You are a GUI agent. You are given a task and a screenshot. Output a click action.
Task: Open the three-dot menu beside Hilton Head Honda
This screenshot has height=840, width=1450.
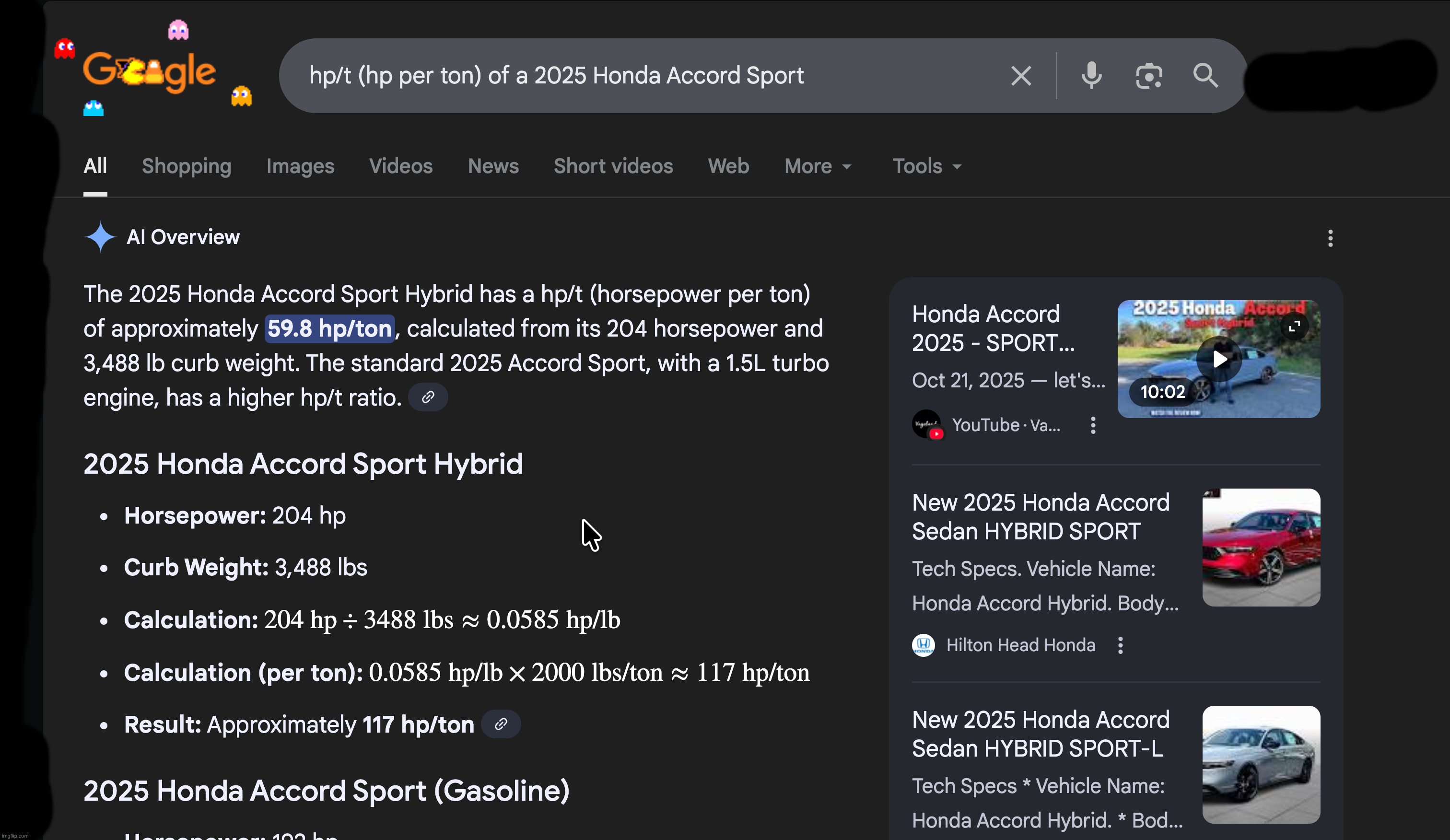tap(1120, 645)
